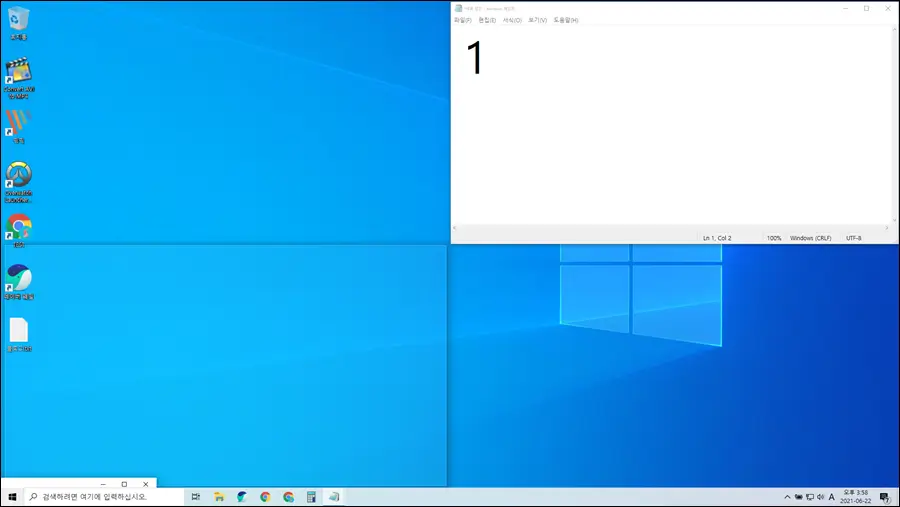Minimize the Notepad window

click(x=845, y=8)
